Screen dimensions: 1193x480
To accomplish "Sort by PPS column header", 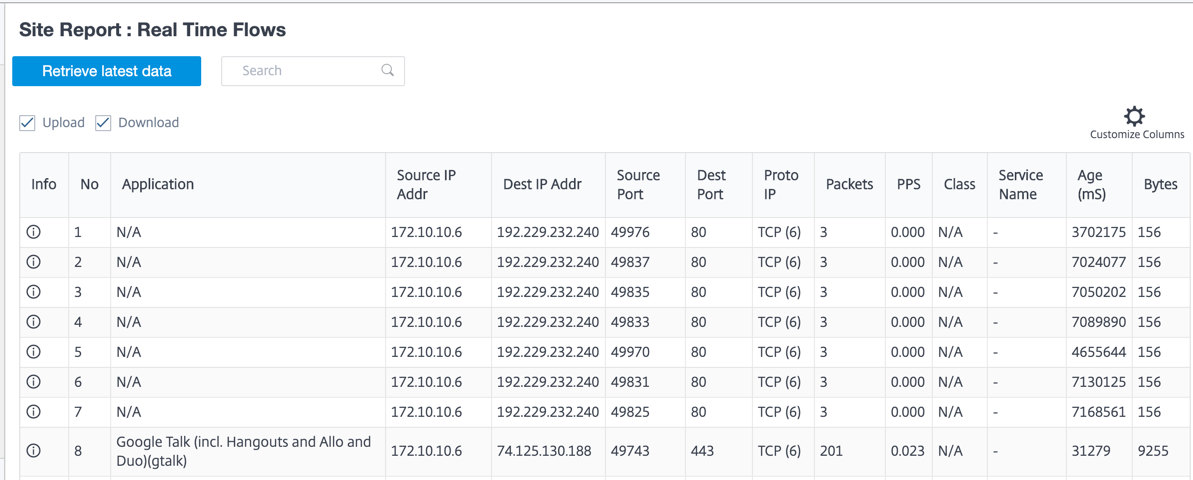I will (908, 185).
